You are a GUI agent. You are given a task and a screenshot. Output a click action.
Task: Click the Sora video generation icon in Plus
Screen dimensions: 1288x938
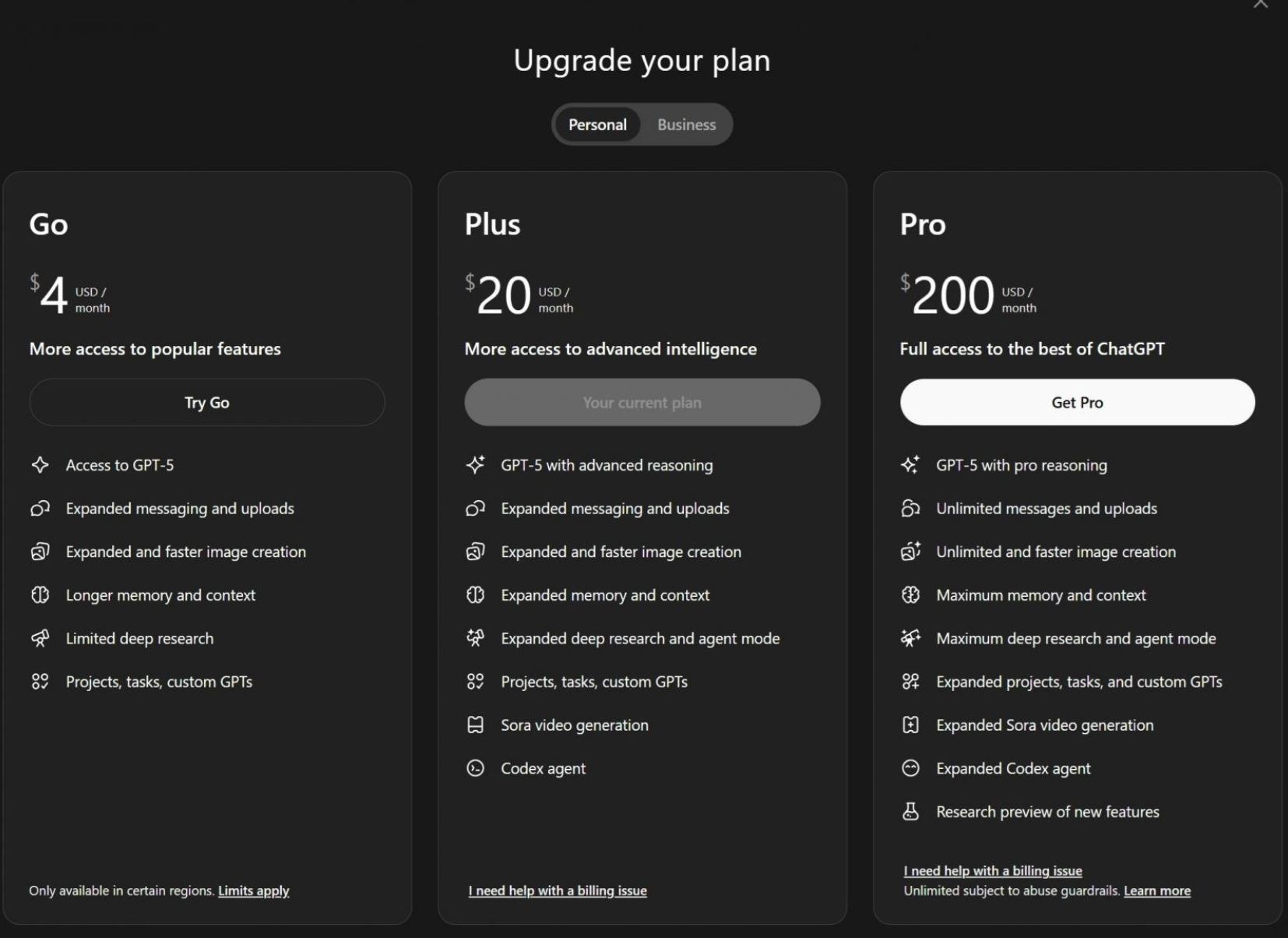pyautogui.click(x=475, y=725)
